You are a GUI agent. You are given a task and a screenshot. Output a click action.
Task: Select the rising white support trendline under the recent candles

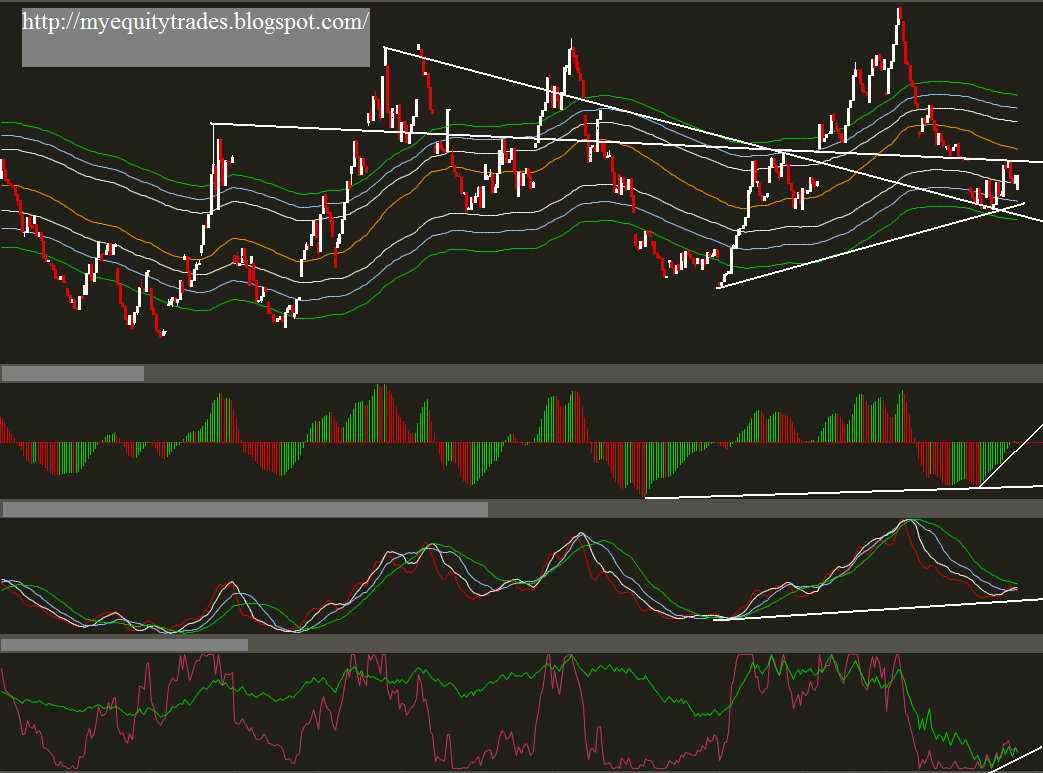coord(870,245)
